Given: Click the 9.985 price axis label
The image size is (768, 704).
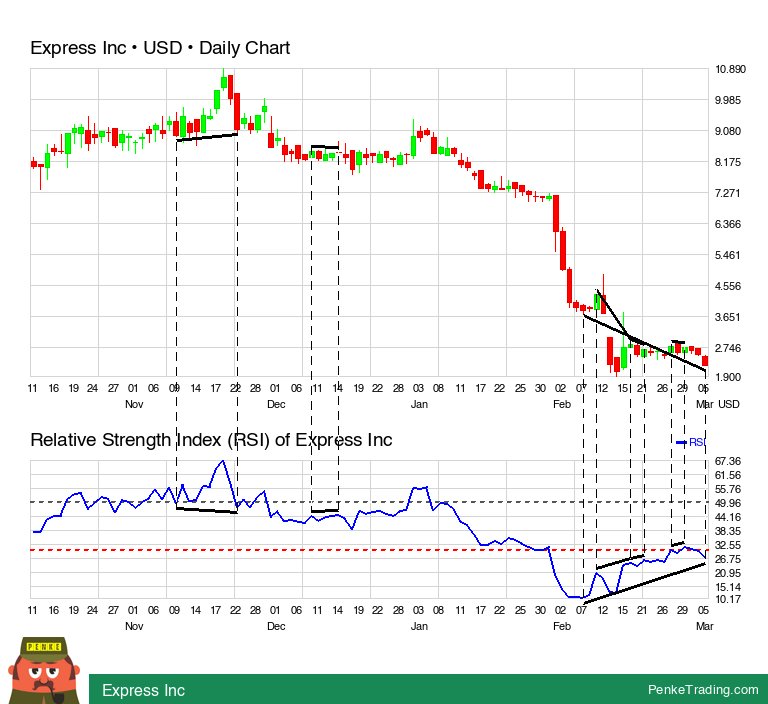Looking at the screenshot, I should (x=728, y=100).
